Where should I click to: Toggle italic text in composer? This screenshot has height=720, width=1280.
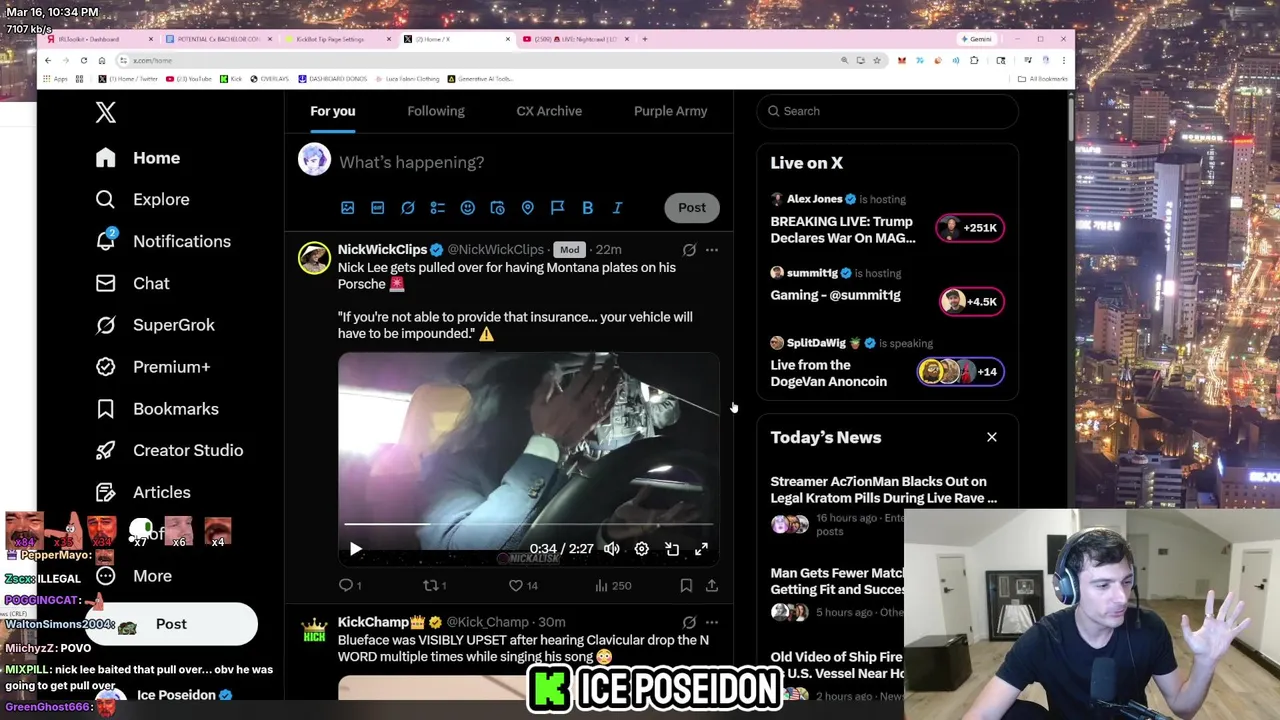pyautogui.click(x=617, y=208)
